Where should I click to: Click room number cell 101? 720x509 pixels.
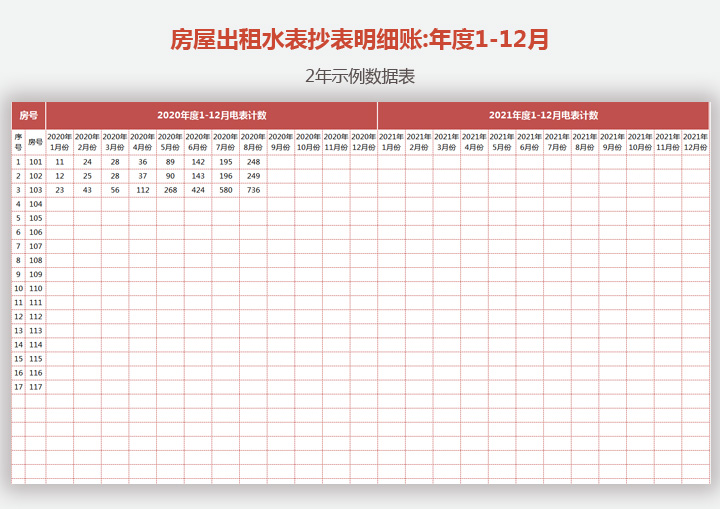coord(35,162)
